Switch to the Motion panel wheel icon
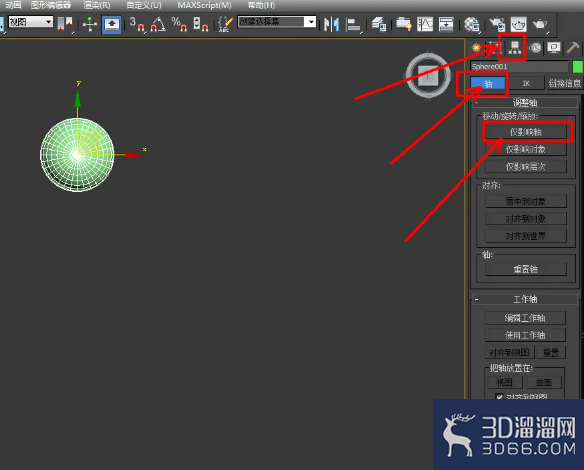The height and width of the screenshot is (470, 584). point(535,48)
